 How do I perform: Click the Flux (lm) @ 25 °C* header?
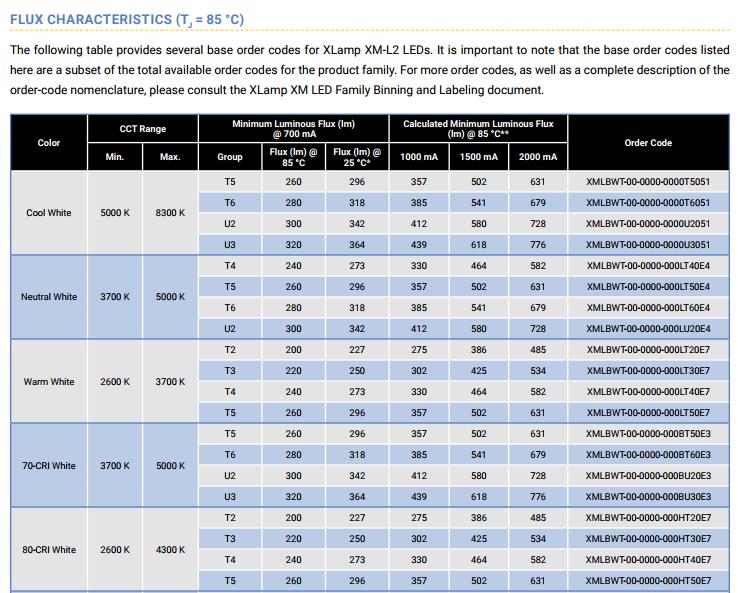pyautogui.click(x=357, y=157)
